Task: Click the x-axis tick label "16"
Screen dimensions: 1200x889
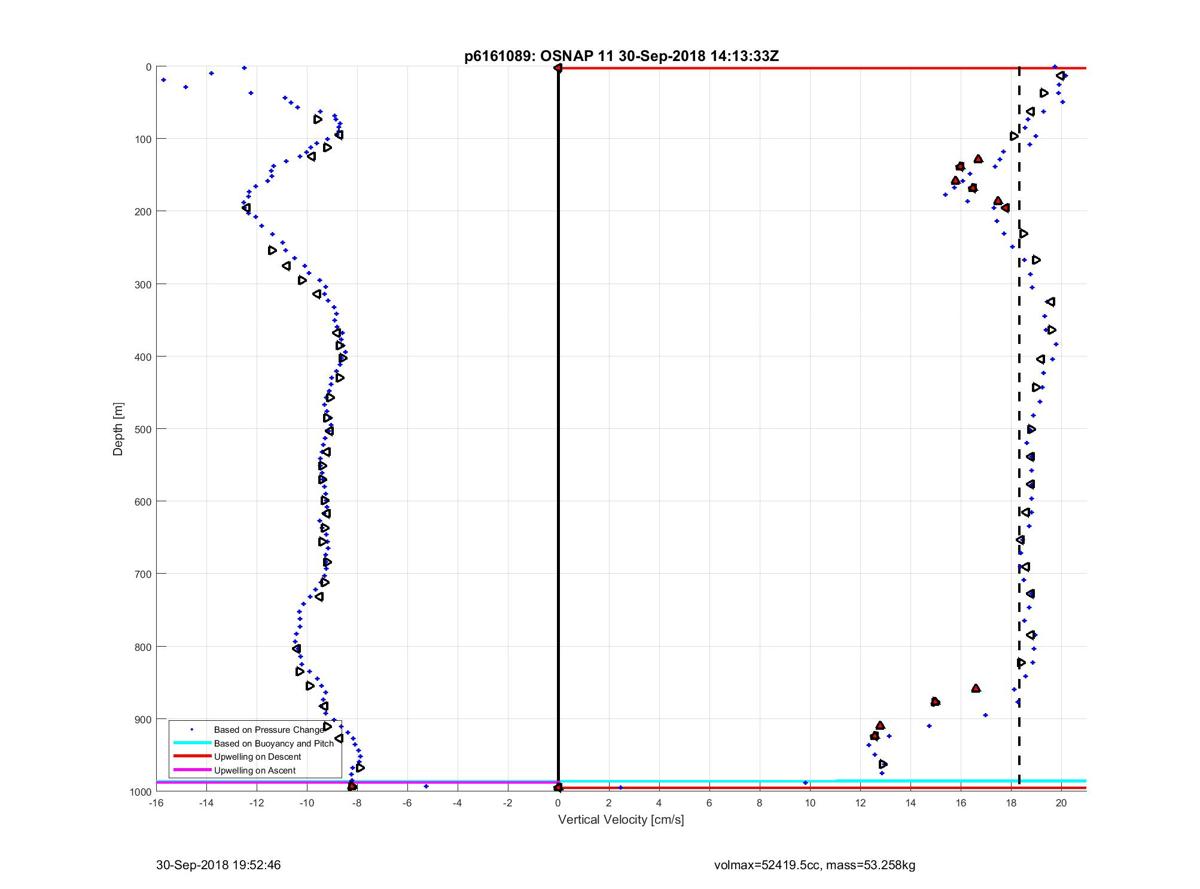Action: point(961,803)
